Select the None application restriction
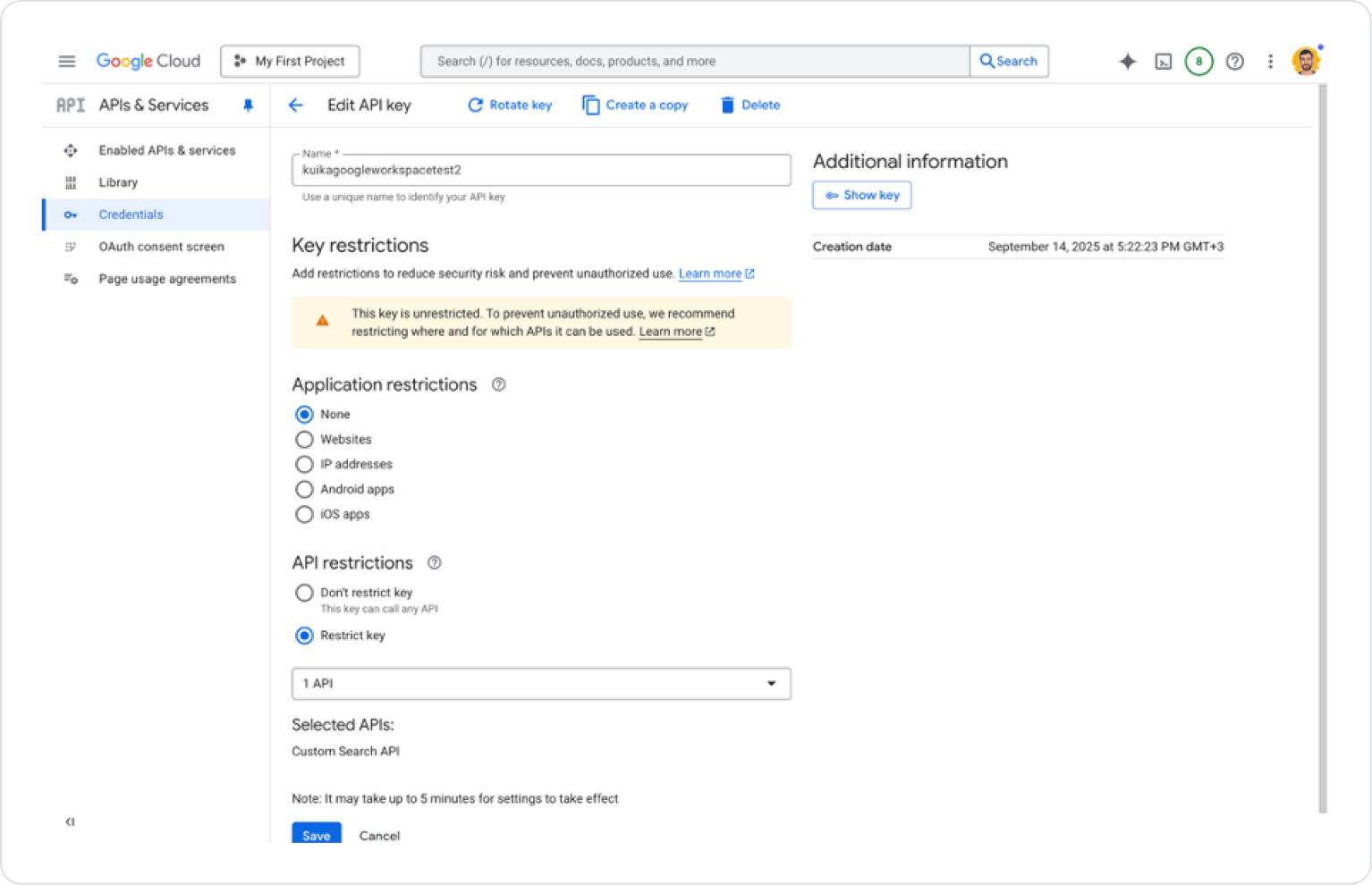 click(305, 415)
